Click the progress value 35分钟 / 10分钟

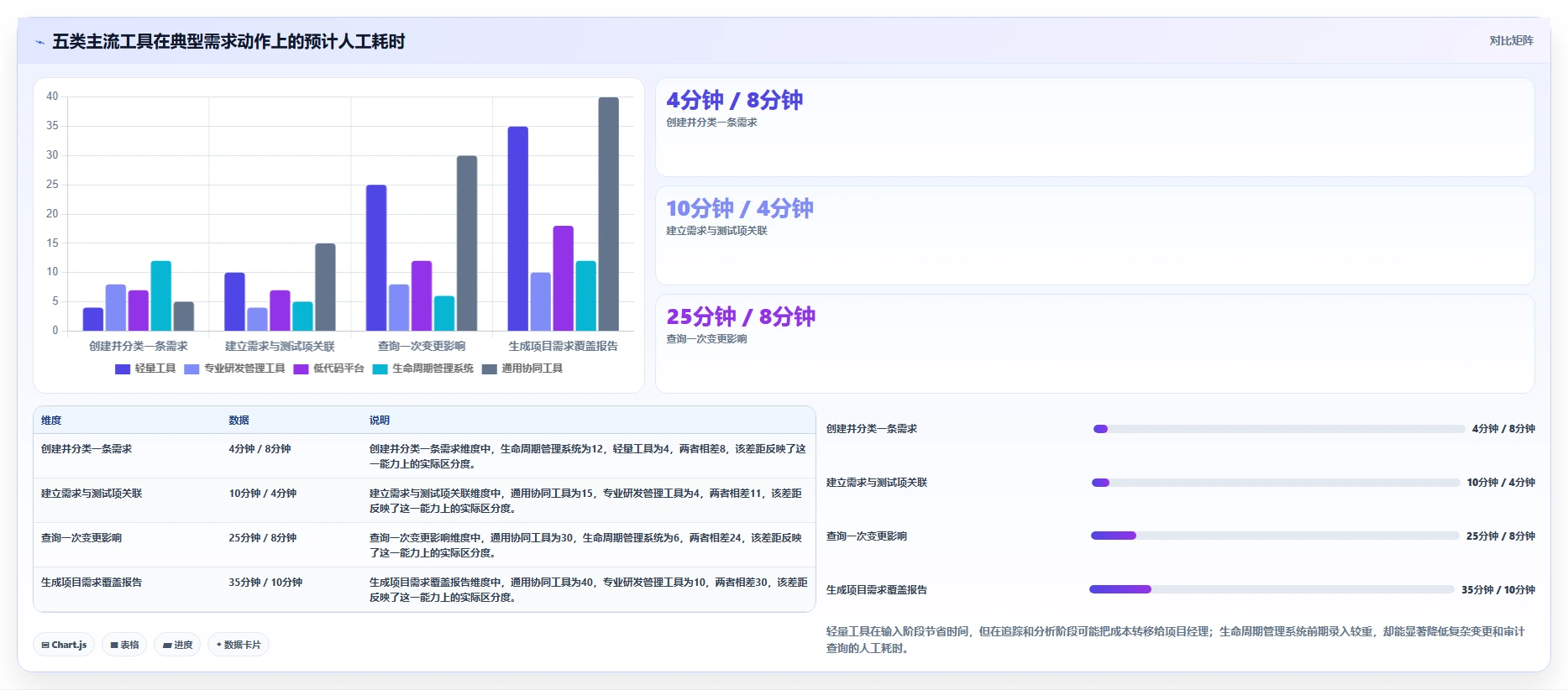point(1498,590)
